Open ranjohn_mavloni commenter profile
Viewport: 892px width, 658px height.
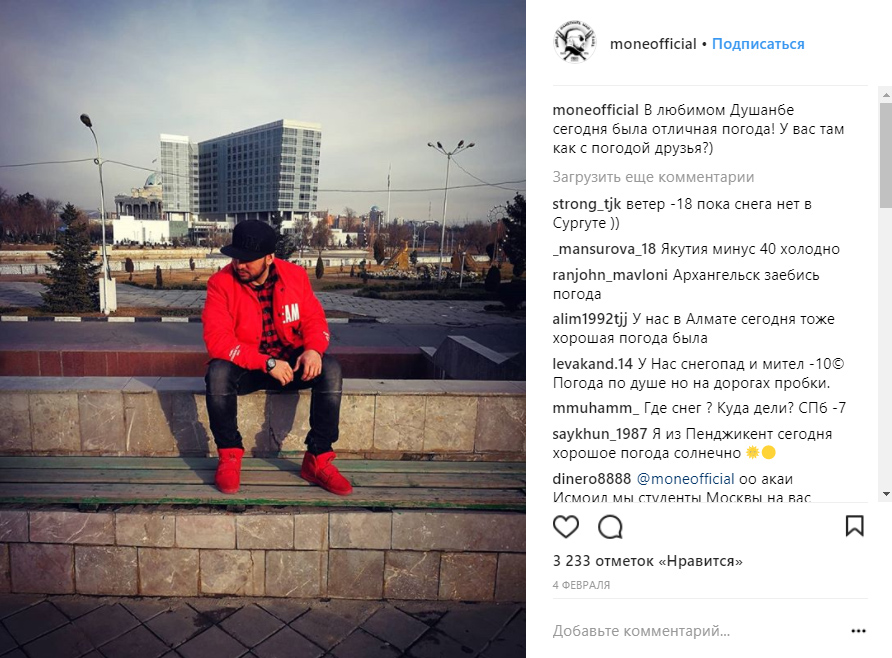pos(610,275)
